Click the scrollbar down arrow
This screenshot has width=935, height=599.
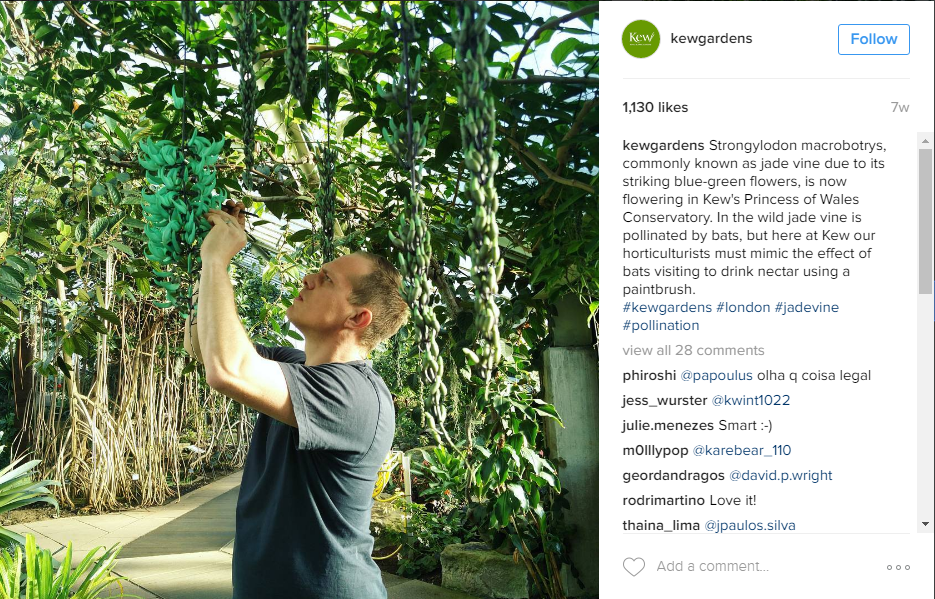pyautogui.click(x=925, y=524)
